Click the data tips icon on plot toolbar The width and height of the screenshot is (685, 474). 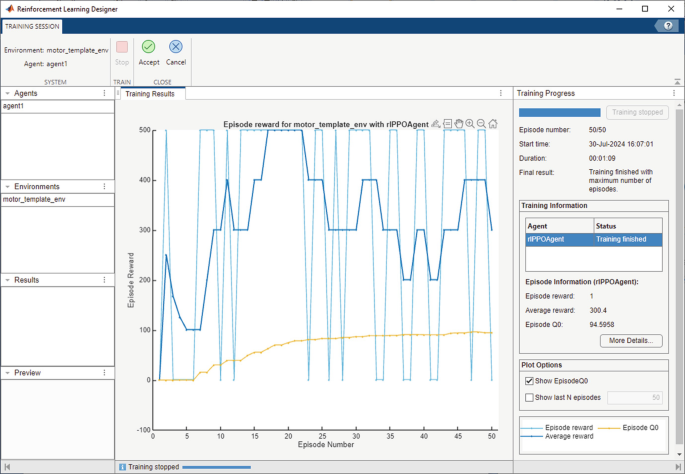coord(447,124)
